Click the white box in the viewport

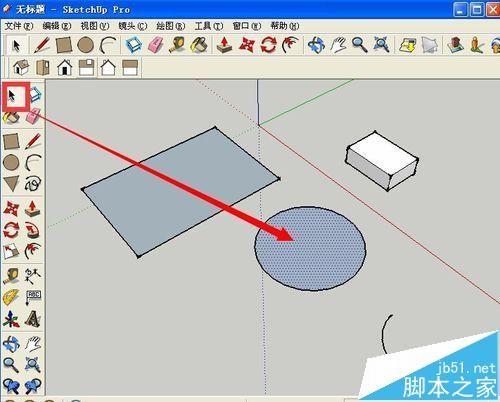382,161
